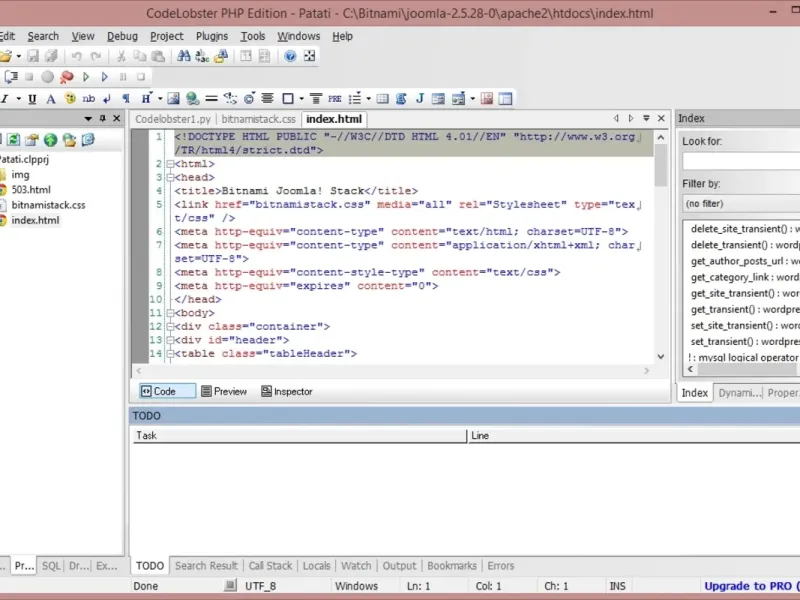This screenshot has height=600, width=800.
Task: Insert an image using the picture icon
Action: tap(173, 99)
